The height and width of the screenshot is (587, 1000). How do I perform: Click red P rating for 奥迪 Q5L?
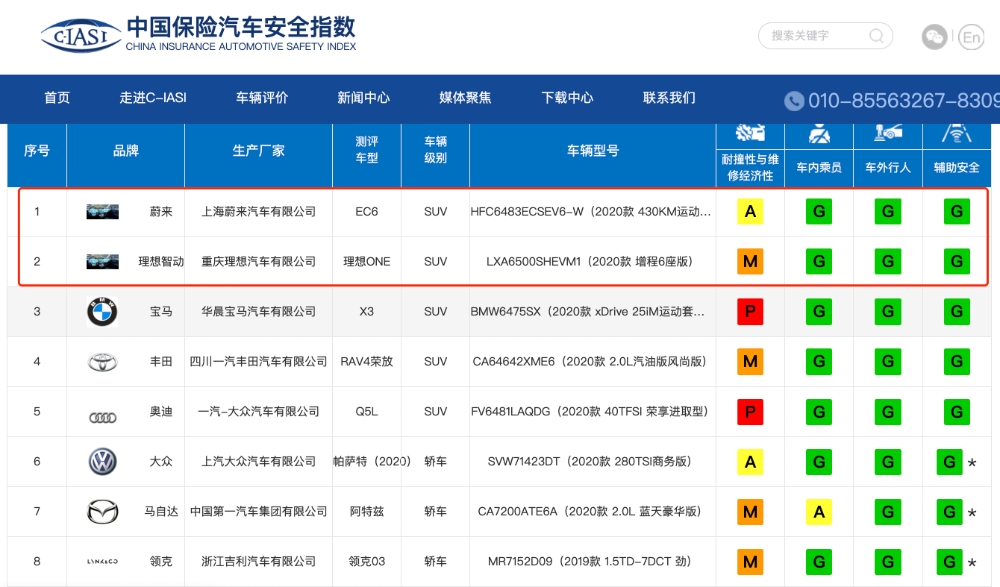750,412
